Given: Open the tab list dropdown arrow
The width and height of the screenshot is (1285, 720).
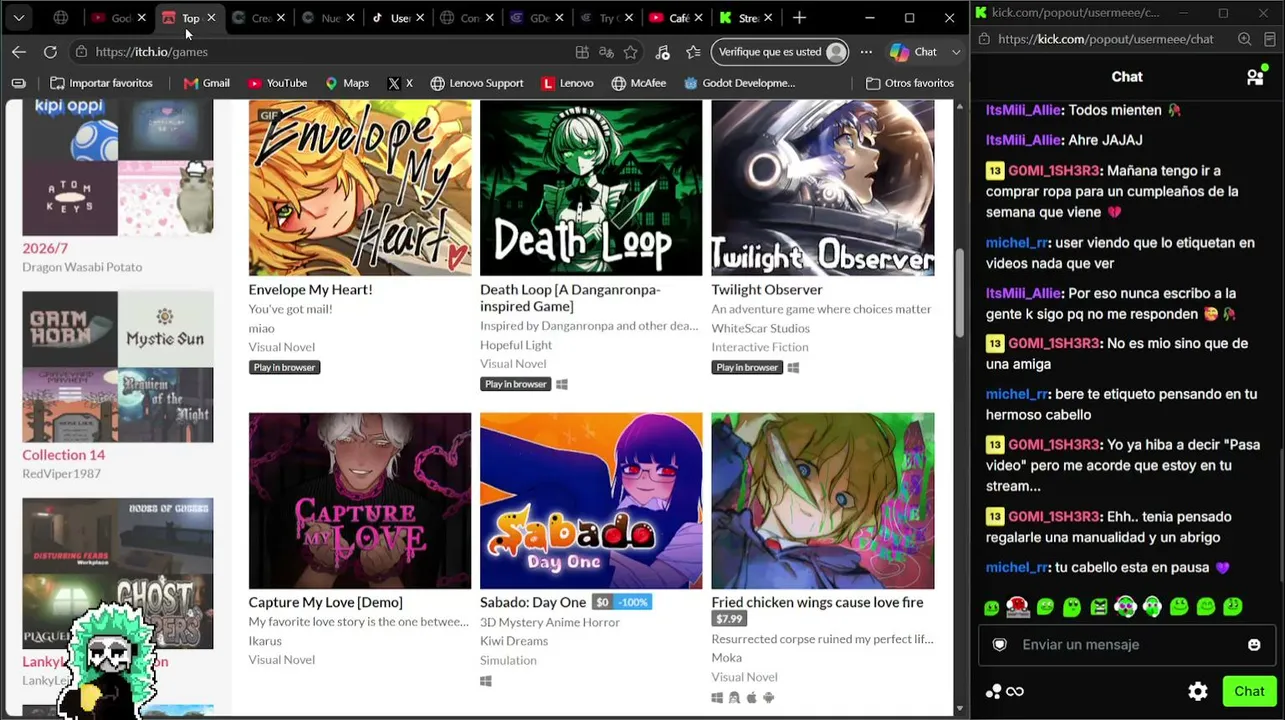Looking at the screenshot, I should (x=19, y=18).
